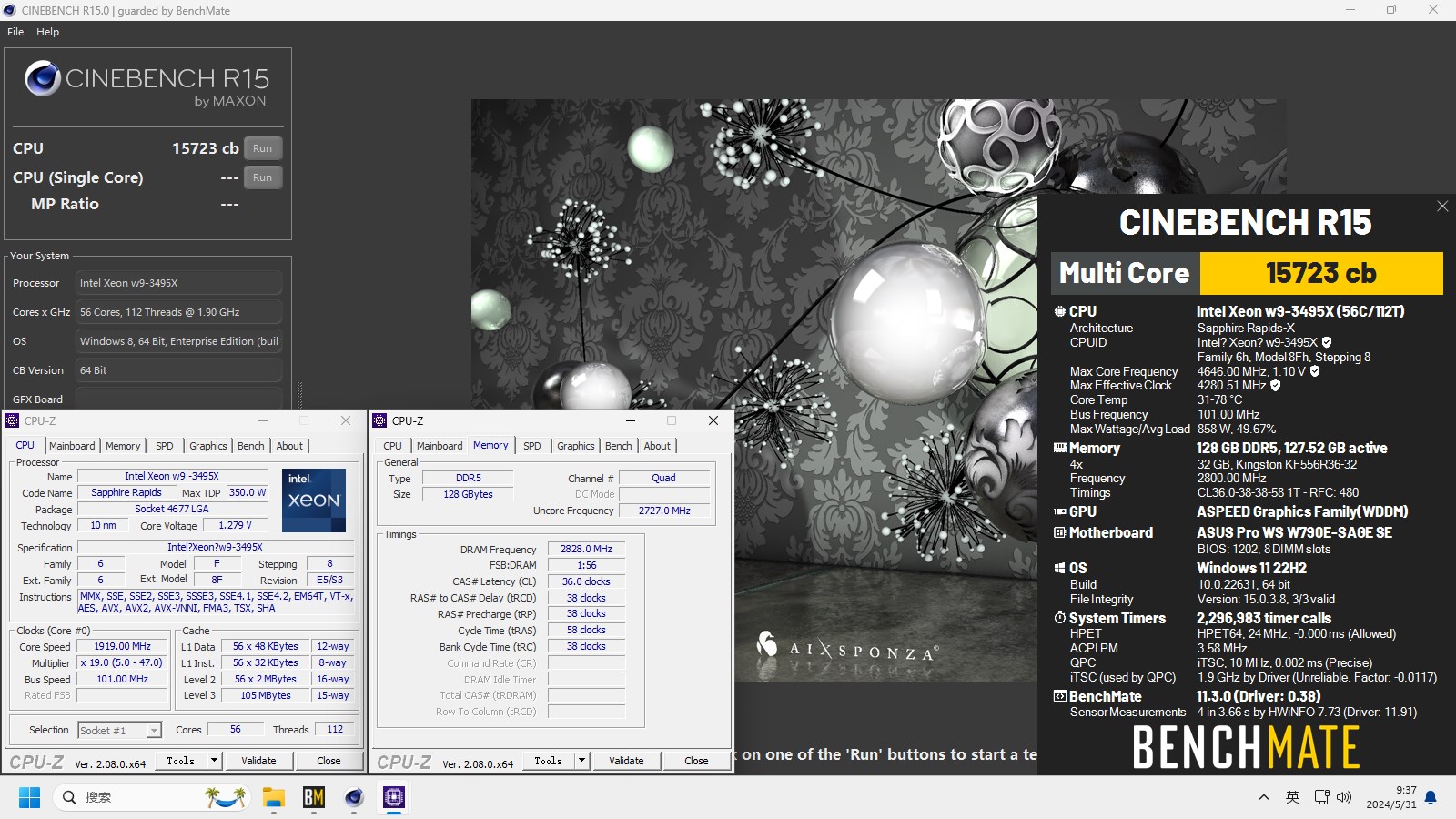Click the taskbar search box
This screenshot has height=819, width=1456.
152,797
